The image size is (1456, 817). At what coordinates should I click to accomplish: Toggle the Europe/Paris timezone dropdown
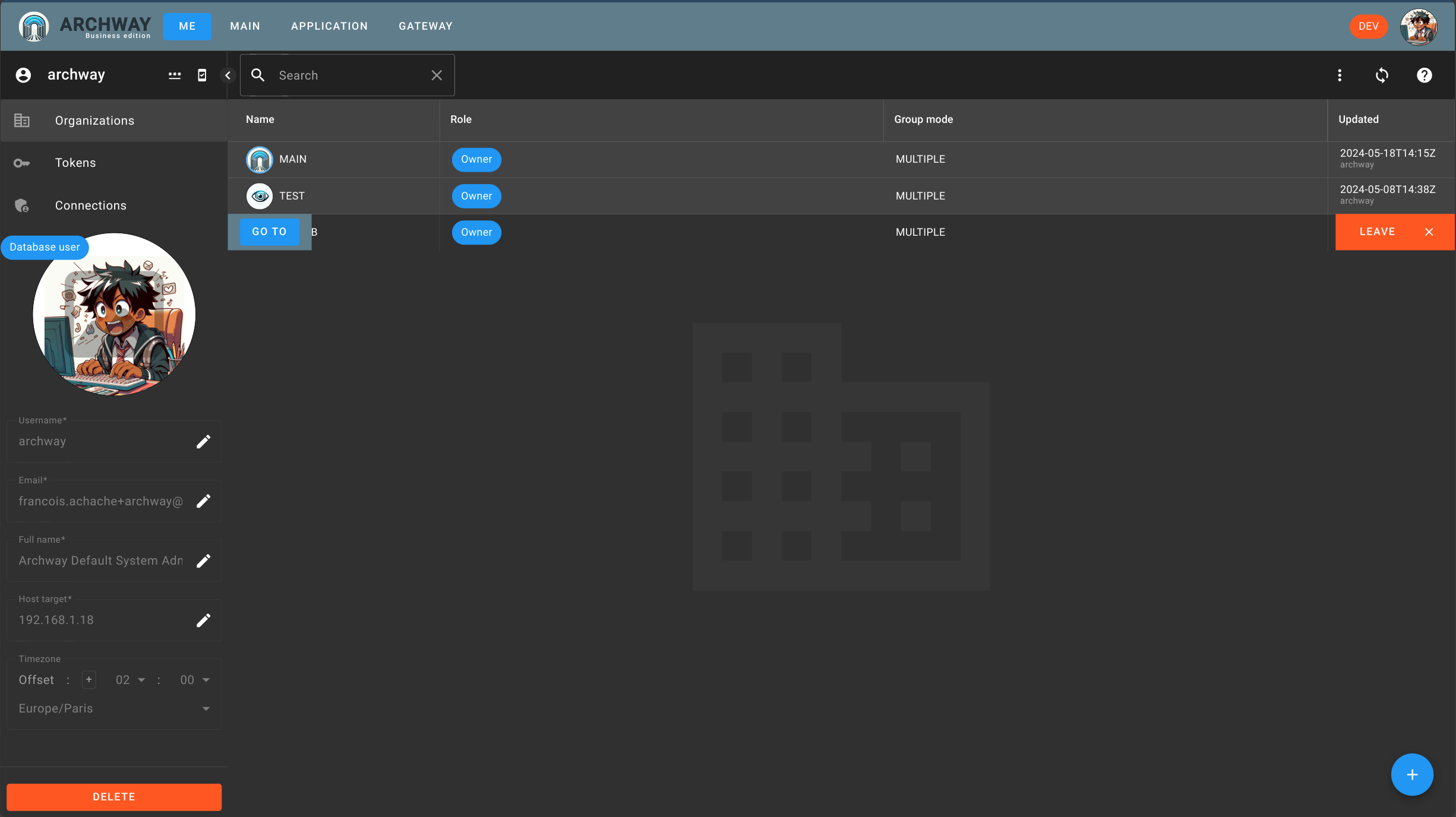[x=205, y=709]
